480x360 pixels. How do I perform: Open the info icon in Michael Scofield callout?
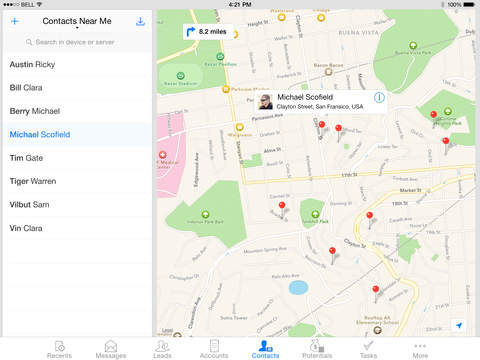pos(379,97)
